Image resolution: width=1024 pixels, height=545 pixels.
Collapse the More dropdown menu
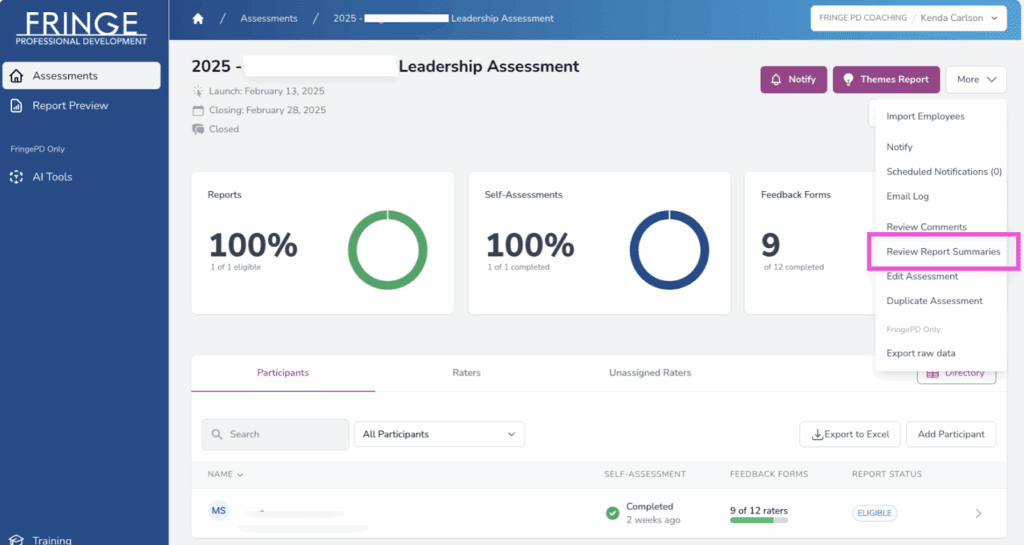point(976,80)
